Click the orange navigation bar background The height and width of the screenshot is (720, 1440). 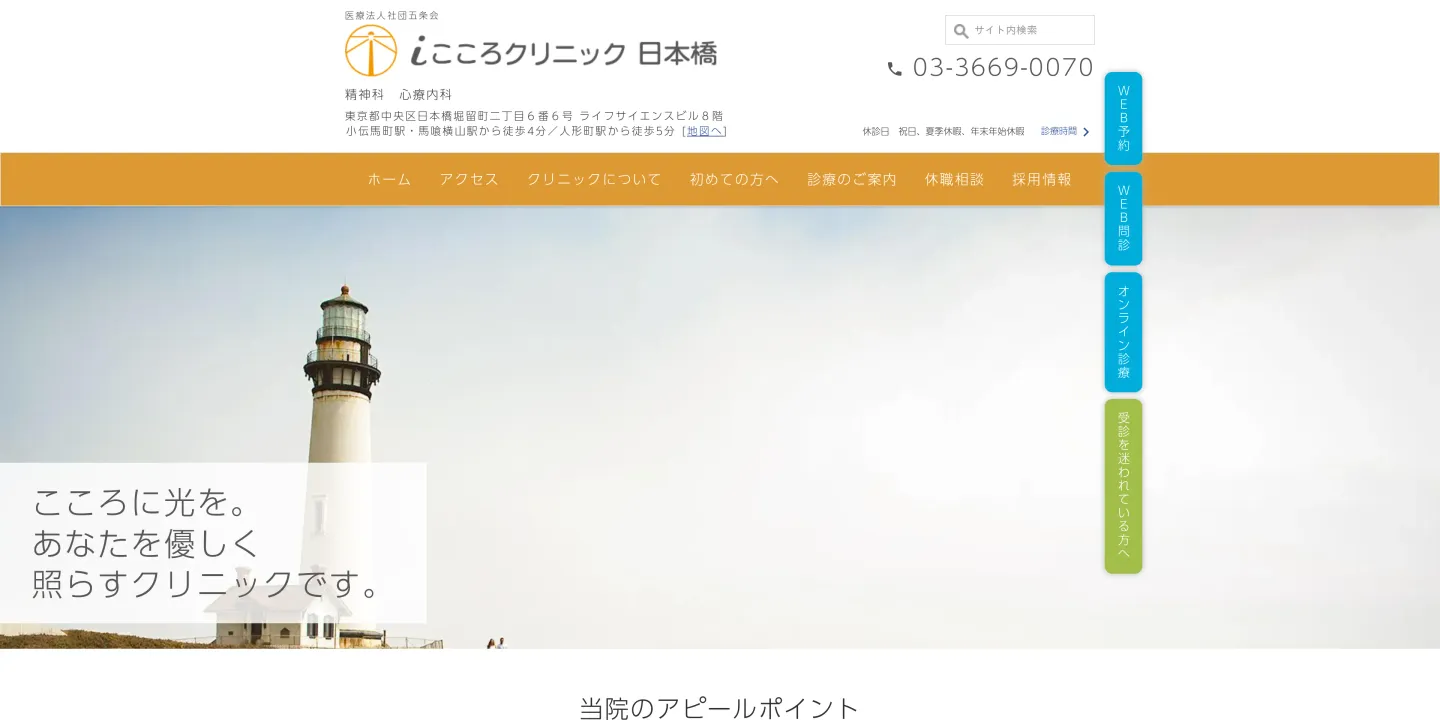[200, 179]
